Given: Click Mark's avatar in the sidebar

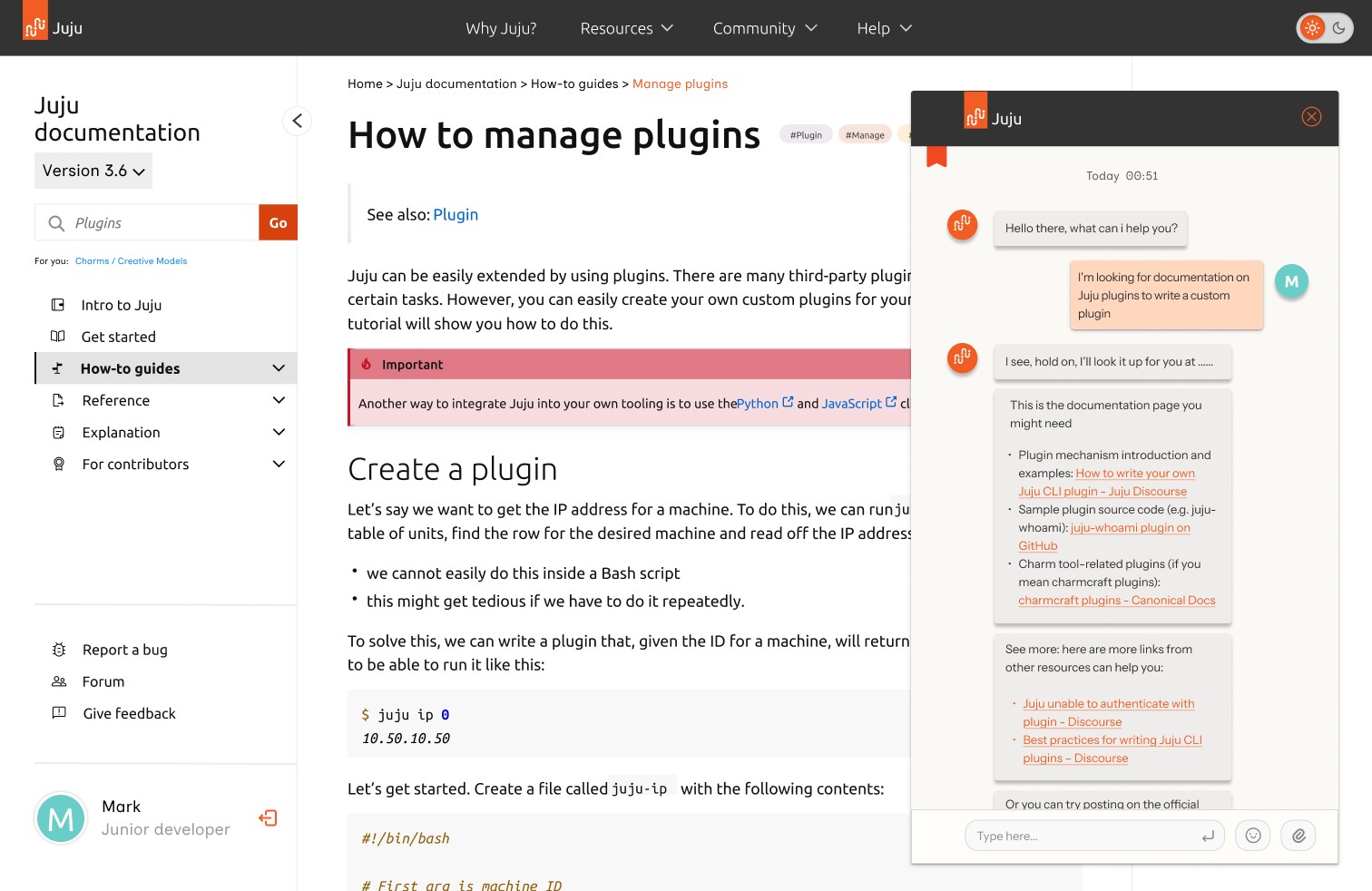Looking at the screenshot, I should coord(61,818).
